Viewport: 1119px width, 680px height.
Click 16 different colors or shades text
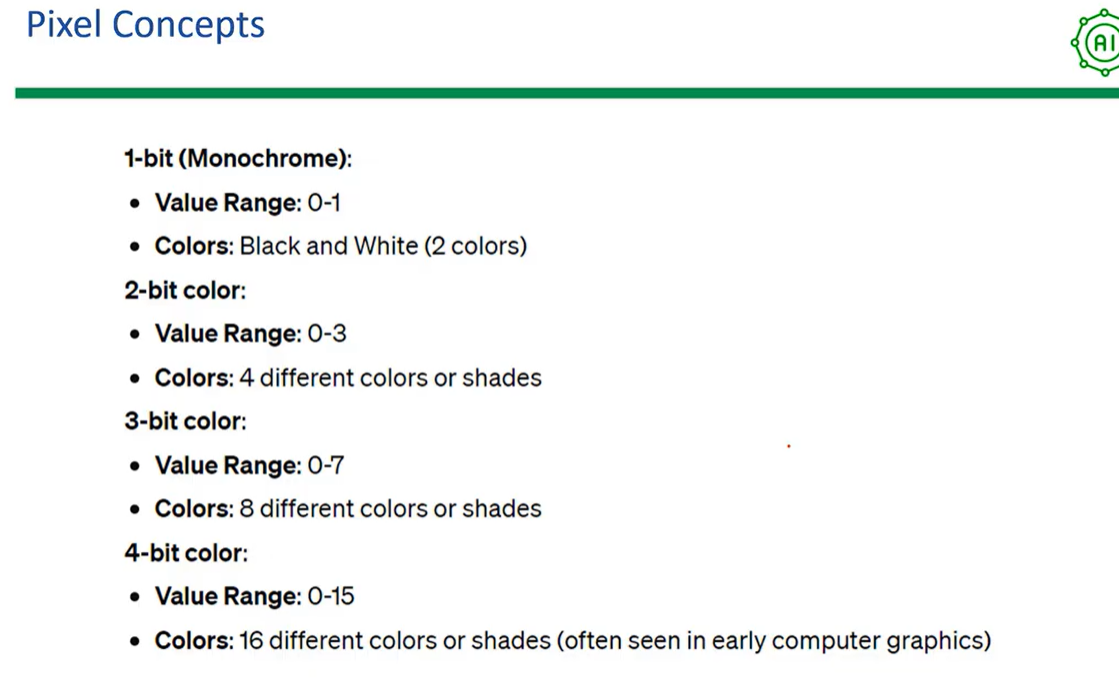(395, 641)
